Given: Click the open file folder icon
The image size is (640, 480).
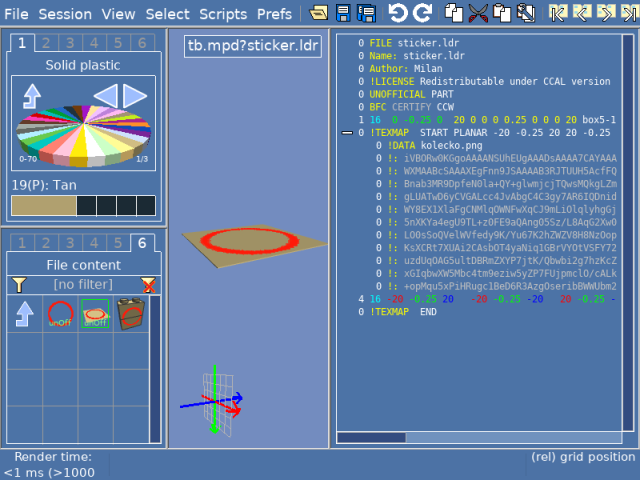Looking at the screenshot, I should [x=319, y=13].
